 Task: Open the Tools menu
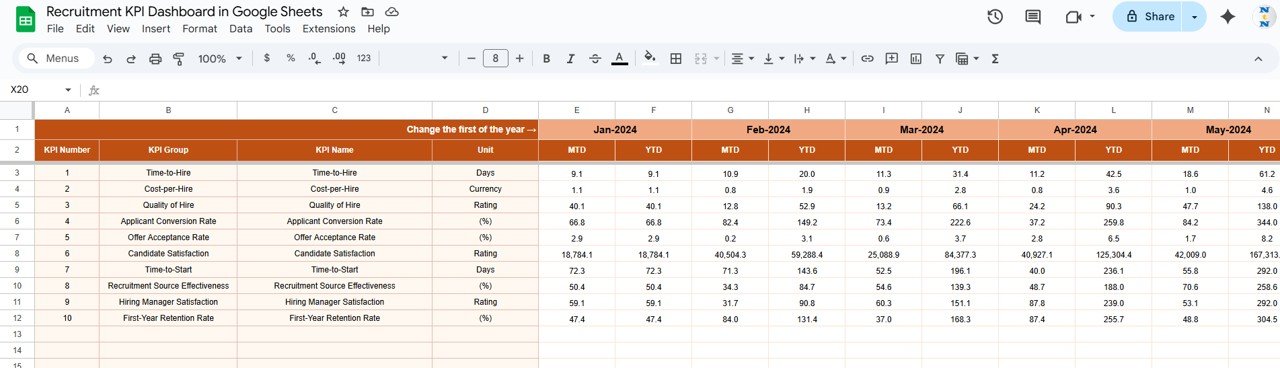pos(278,29)
